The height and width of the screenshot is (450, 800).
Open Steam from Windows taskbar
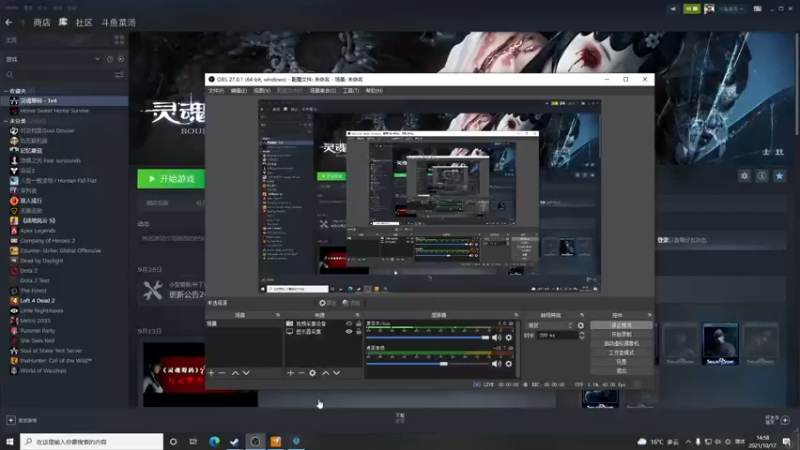[235, 441]
